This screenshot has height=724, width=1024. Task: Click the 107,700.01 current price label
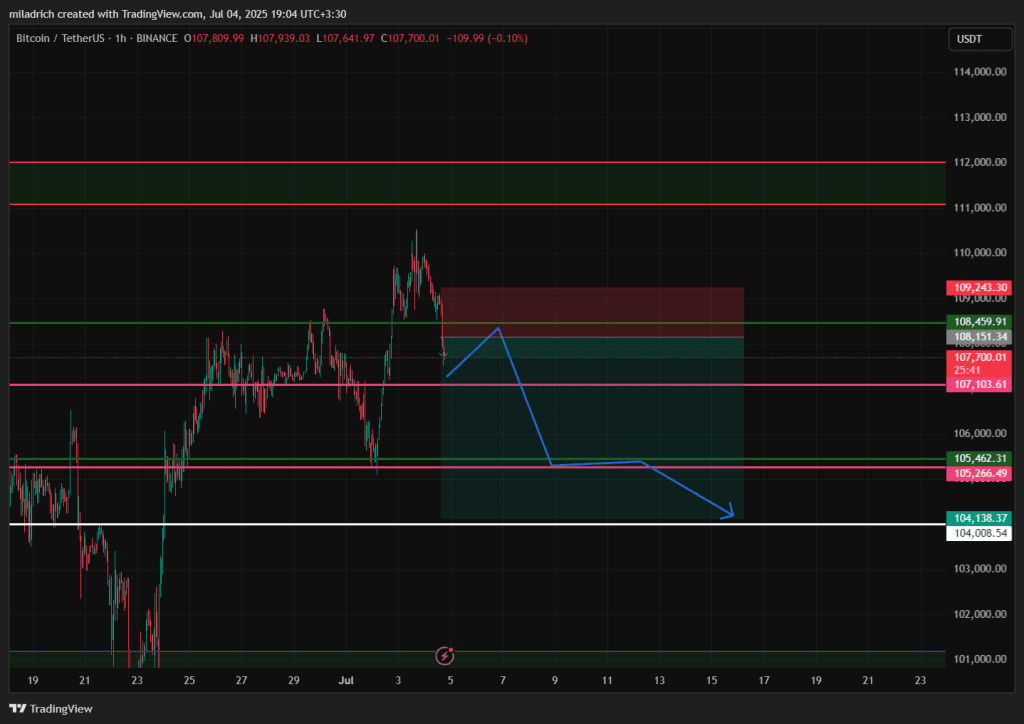[978, 357]
